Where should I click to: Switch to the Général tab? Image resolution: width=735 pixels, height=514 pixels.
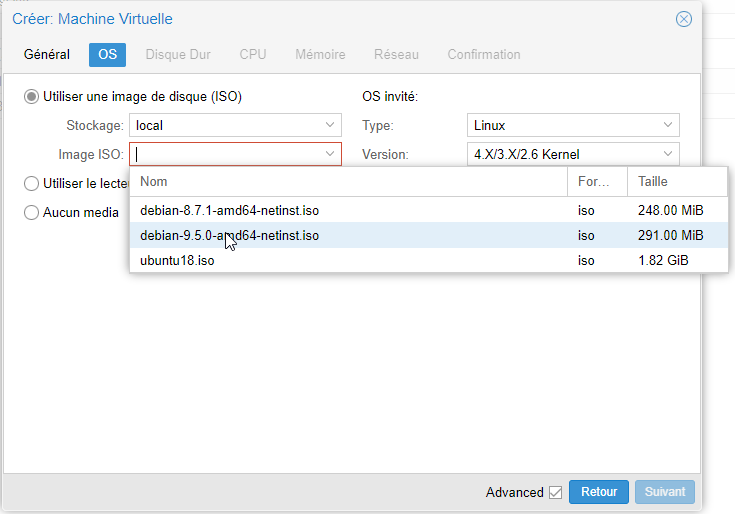click(47, 55)
